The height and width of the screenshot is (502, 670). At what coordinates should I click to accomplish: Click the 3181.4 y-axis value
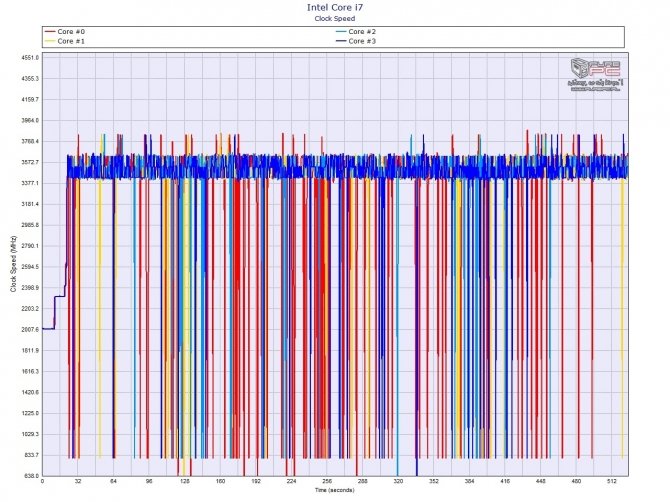(30, 204)
